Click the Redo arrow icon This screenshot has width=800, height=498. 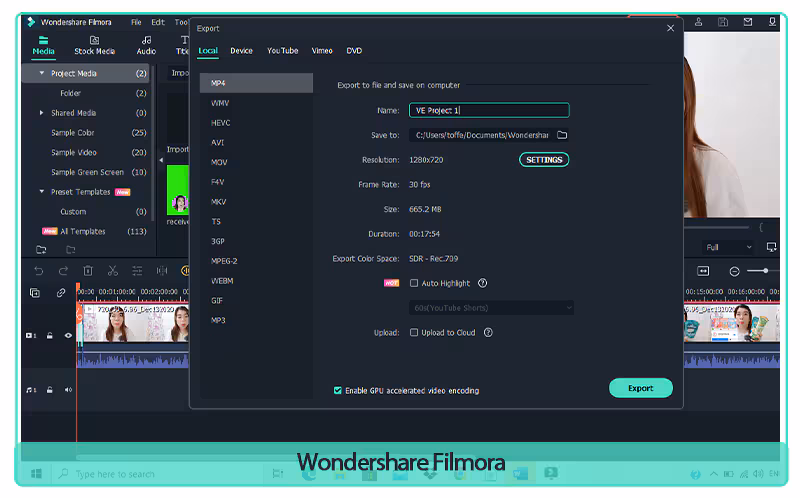coord(63,271)
